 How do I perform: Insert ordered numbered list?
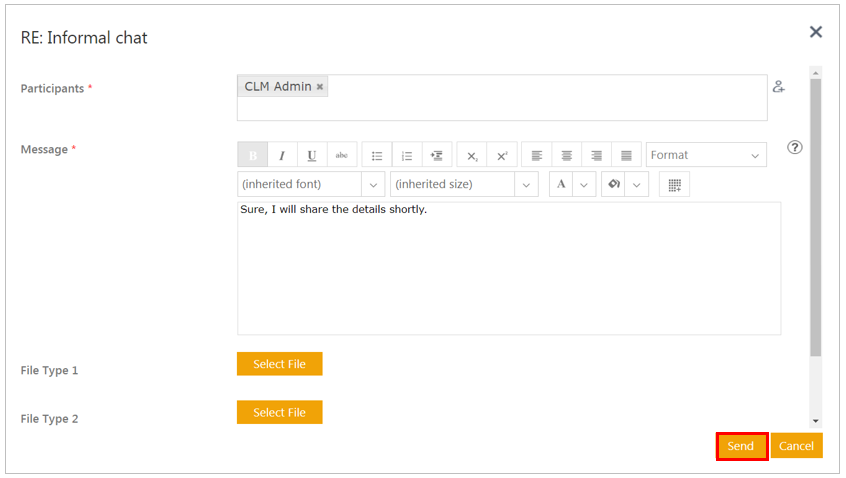(407, 155)
